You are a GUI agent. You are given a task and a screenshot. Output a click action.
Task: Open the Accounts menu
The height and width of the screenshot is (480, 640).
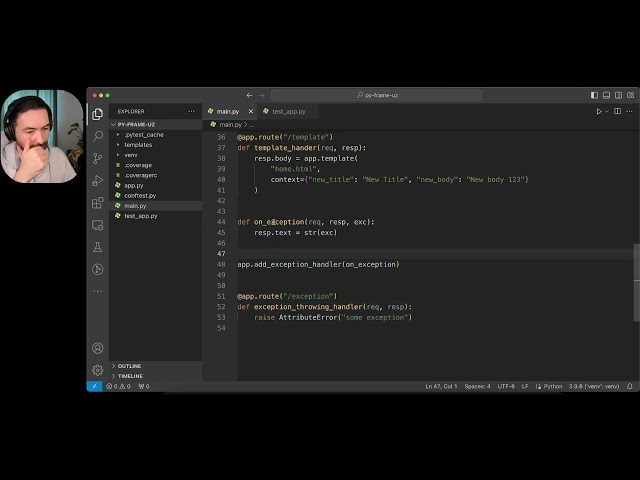(x=98, y=348)
